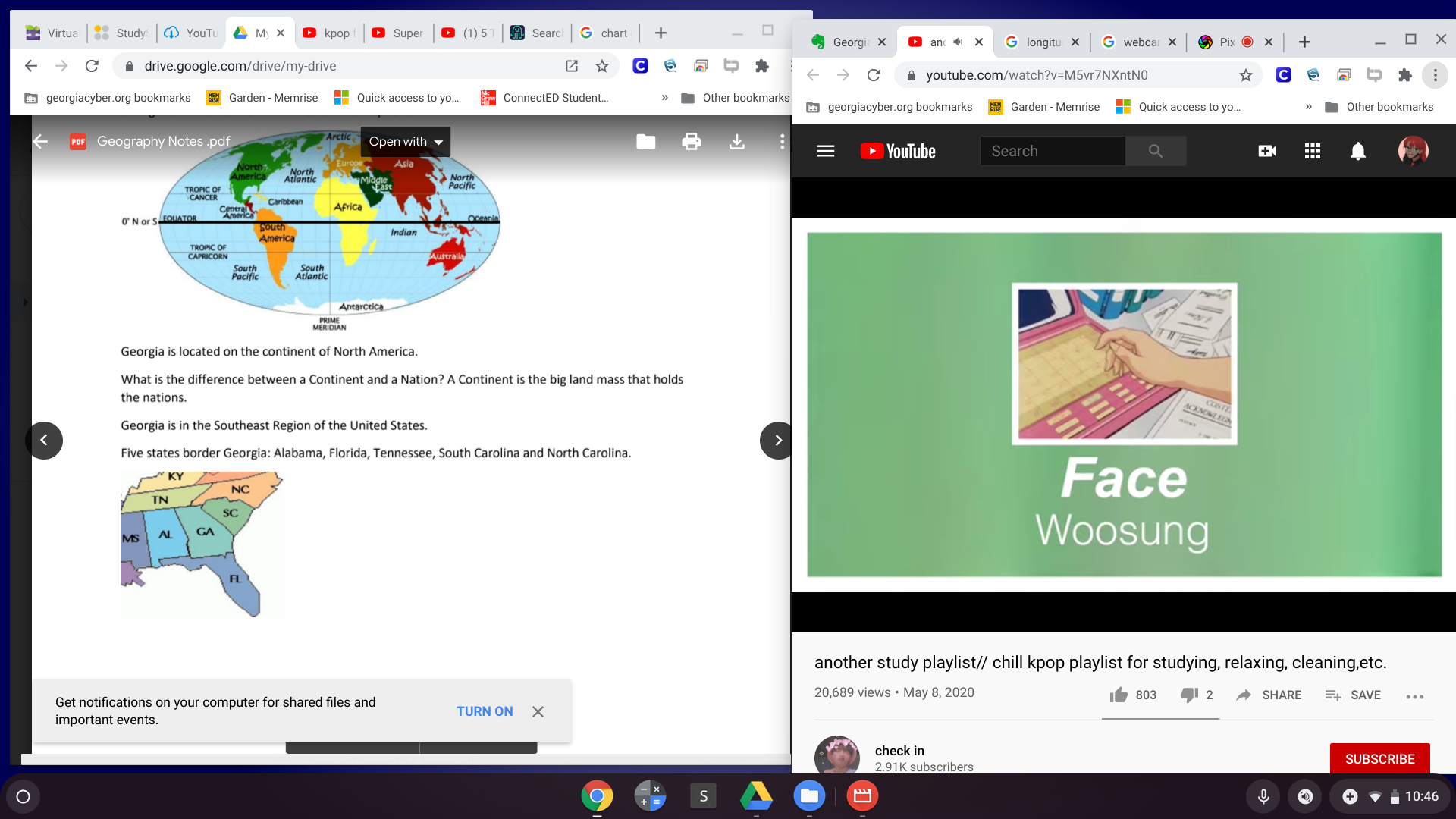
Task: Switch to kpop YouTube tab
Action: click(328, 33)
